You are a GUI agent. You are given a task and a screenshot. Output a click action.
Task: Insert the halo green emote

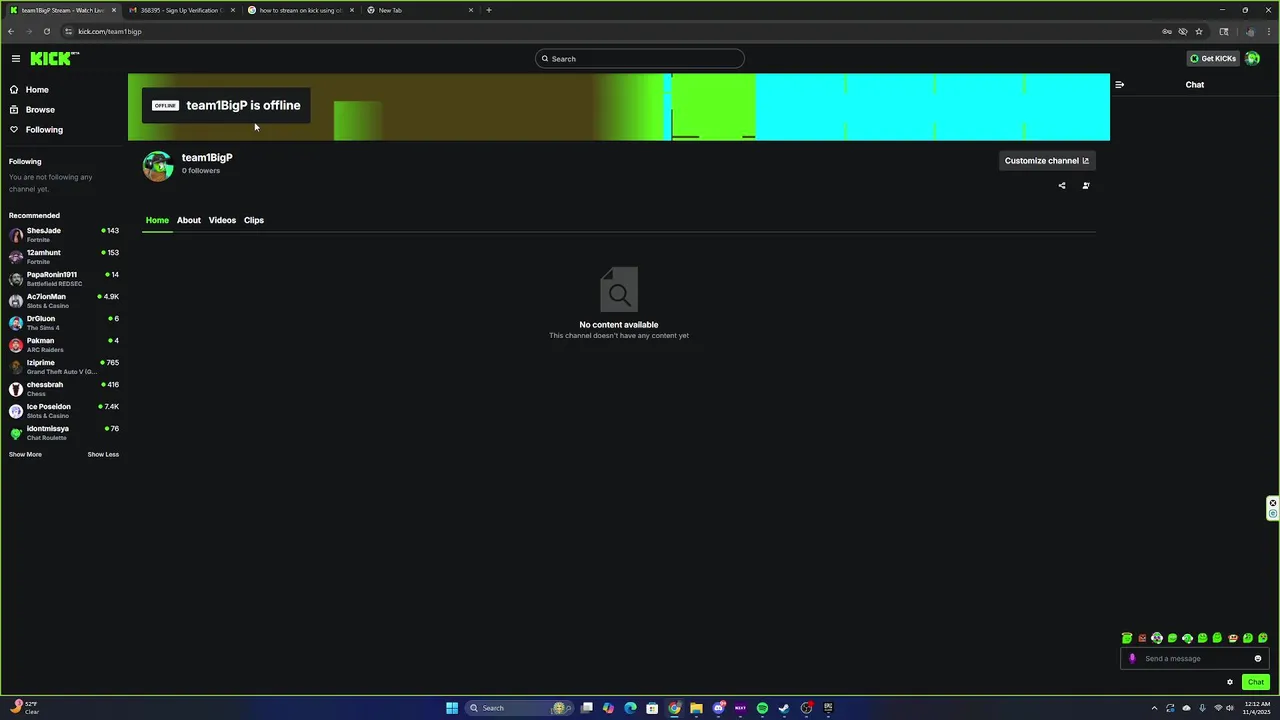[1127, 638]
